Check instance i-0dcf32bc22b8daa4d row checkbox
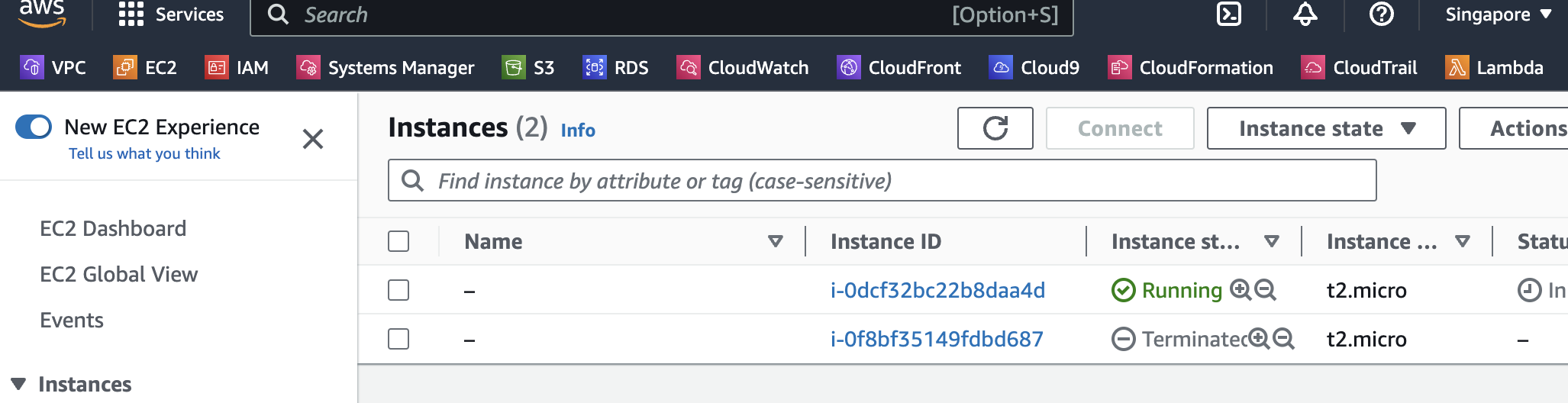Viewport: 1568px width, 403px height. point(398,290)
